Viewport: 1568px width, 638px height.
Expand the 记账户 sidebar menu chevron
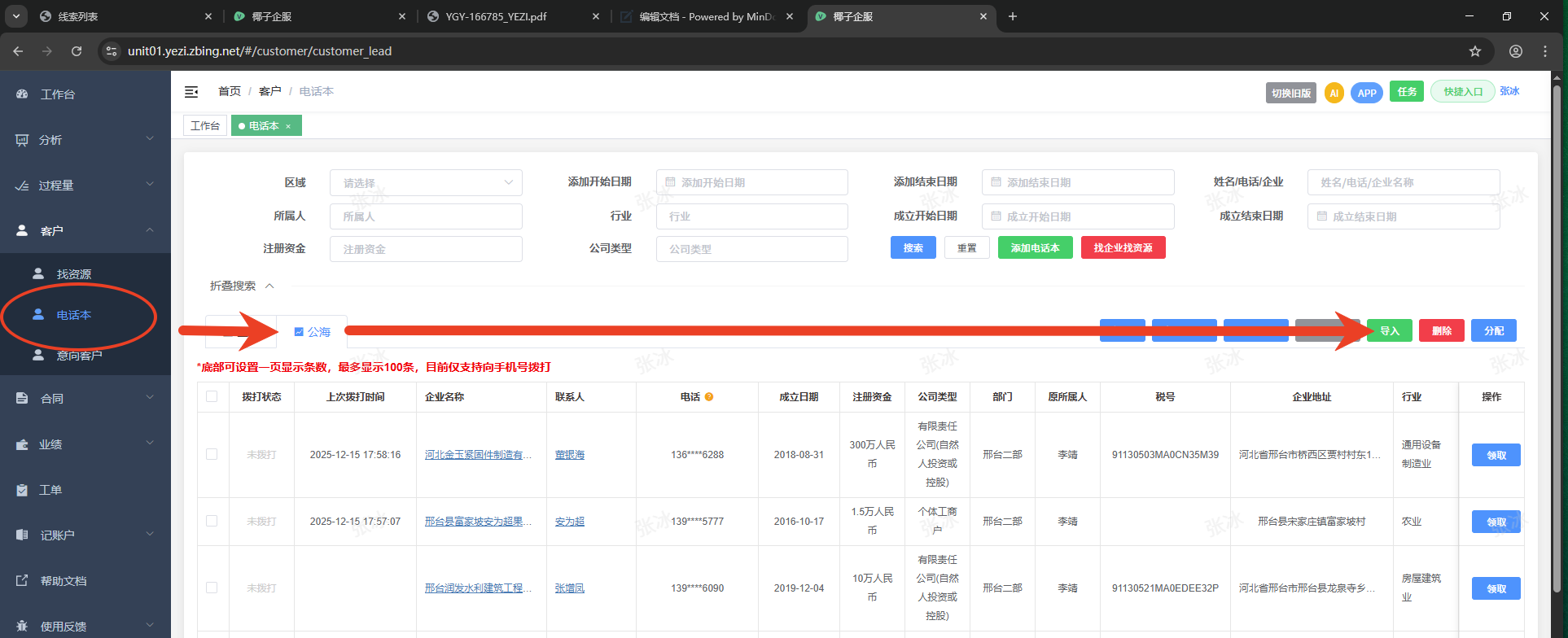[x=150, y=534]
